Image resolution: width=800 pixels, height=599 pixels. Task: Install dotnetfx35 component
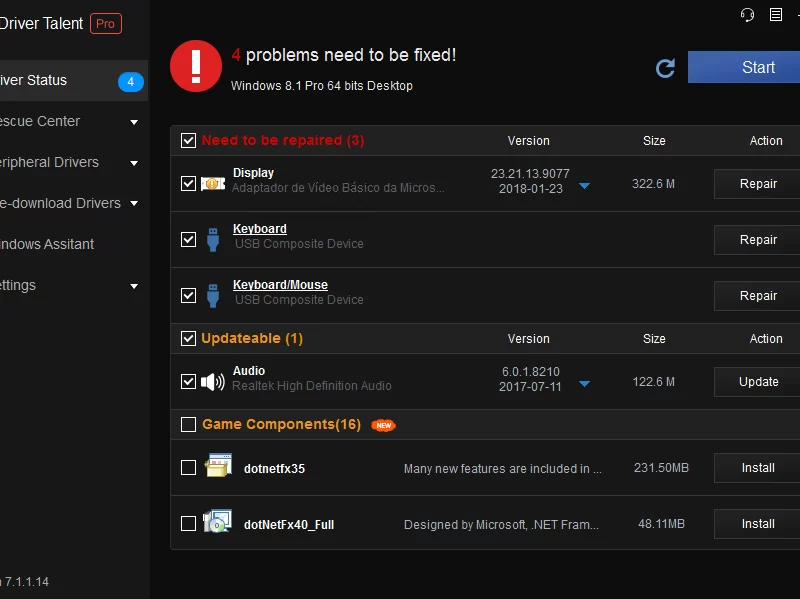[757, 468]
